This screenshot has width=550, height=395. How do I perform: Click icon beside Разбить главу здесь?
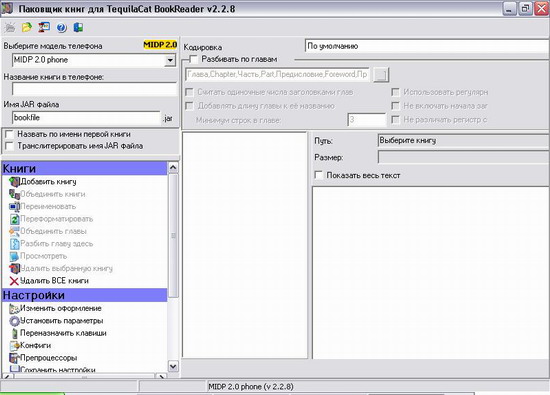(x=14, y=244)
